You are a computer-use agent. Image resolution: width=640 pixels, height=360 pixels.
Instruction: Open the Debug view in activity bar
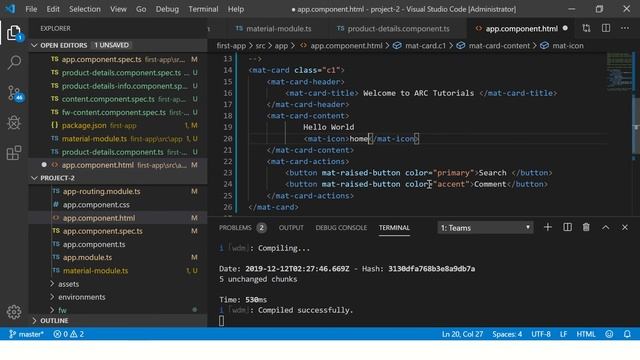pyautogui.click(x=14, y=123)
